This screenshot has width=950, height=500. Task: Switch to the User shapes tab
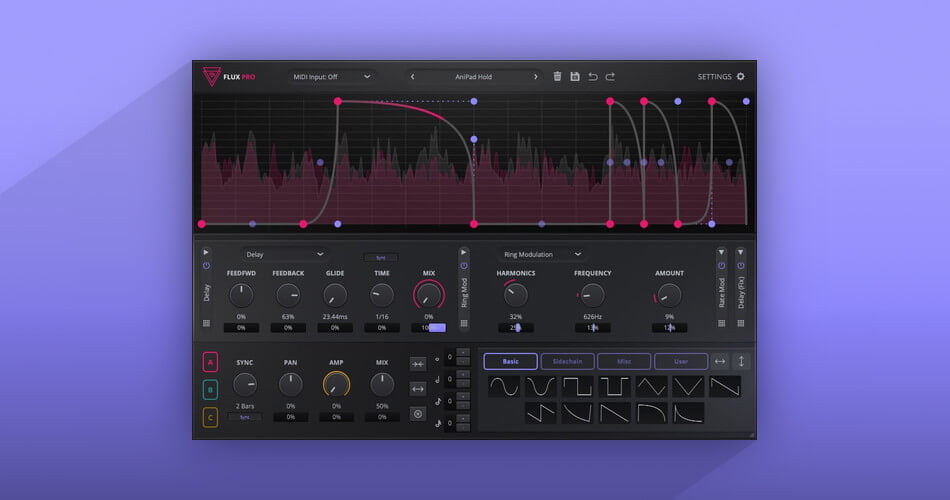(x=680, y=361)
